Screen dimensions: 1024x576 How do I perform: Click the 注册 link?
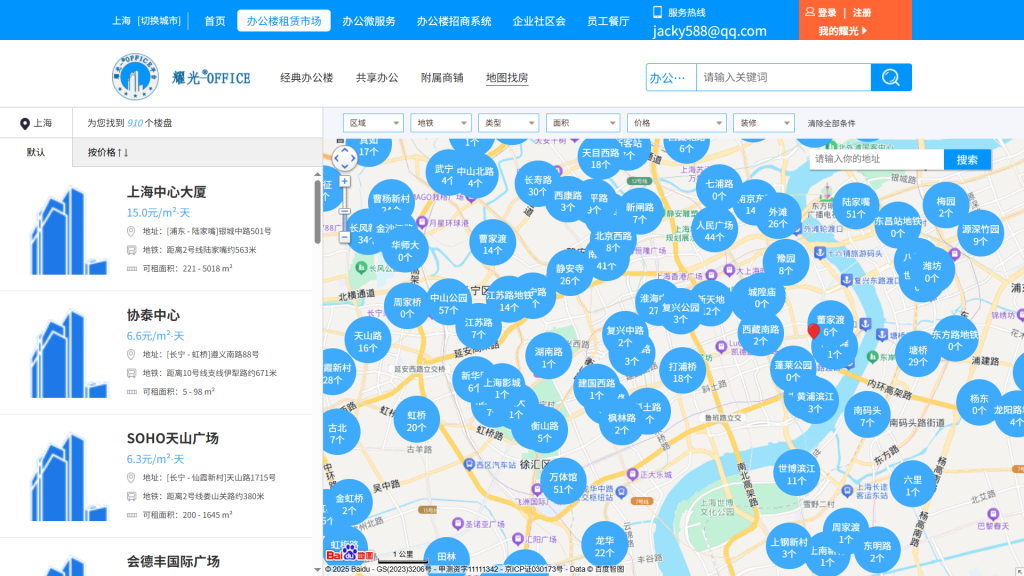pyautogui.click(x=862, y=12)
